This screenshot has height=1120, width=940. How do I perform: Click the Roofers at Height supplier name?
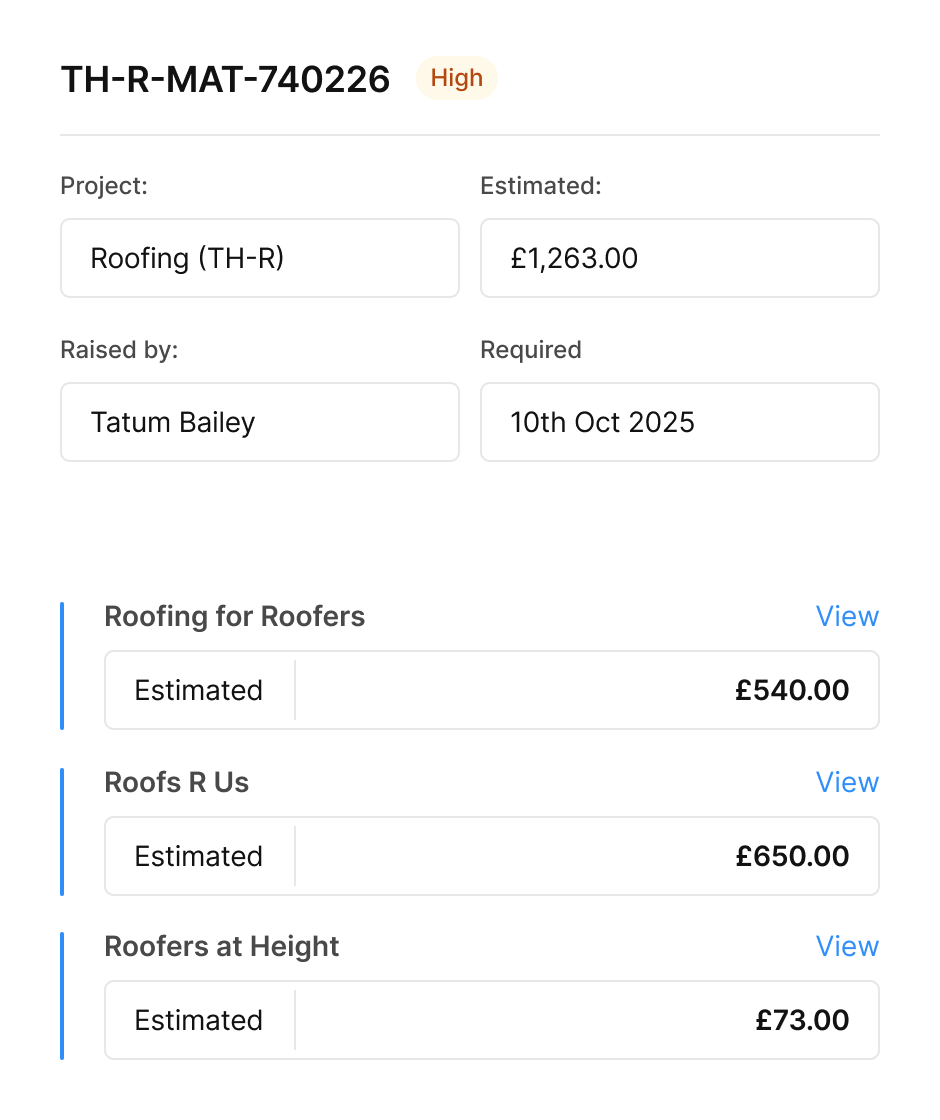coord(222,946)
